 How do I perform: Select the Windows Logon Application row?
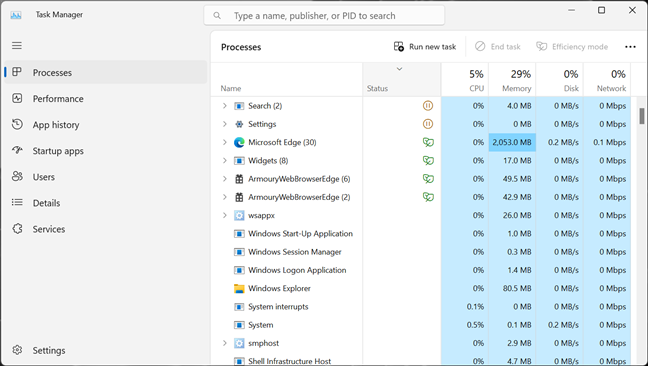(x=421, y=270)
